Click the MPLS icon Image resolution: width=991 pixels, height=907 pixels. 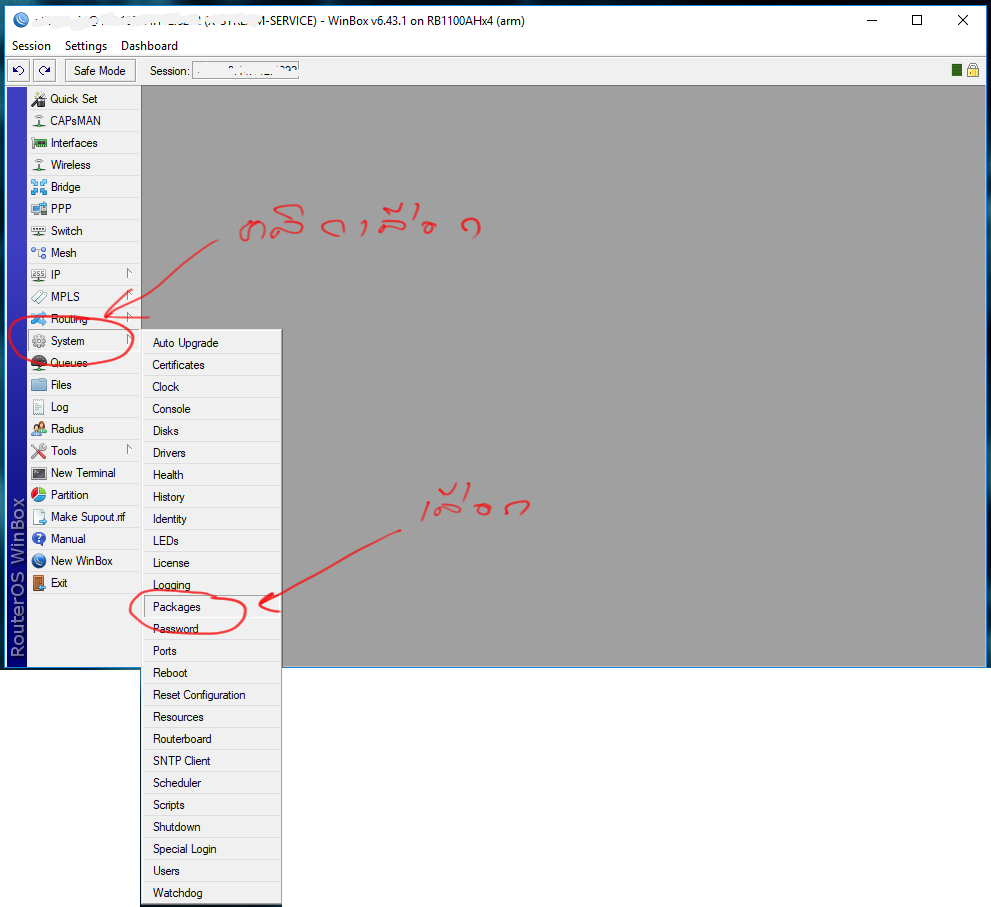39,296
